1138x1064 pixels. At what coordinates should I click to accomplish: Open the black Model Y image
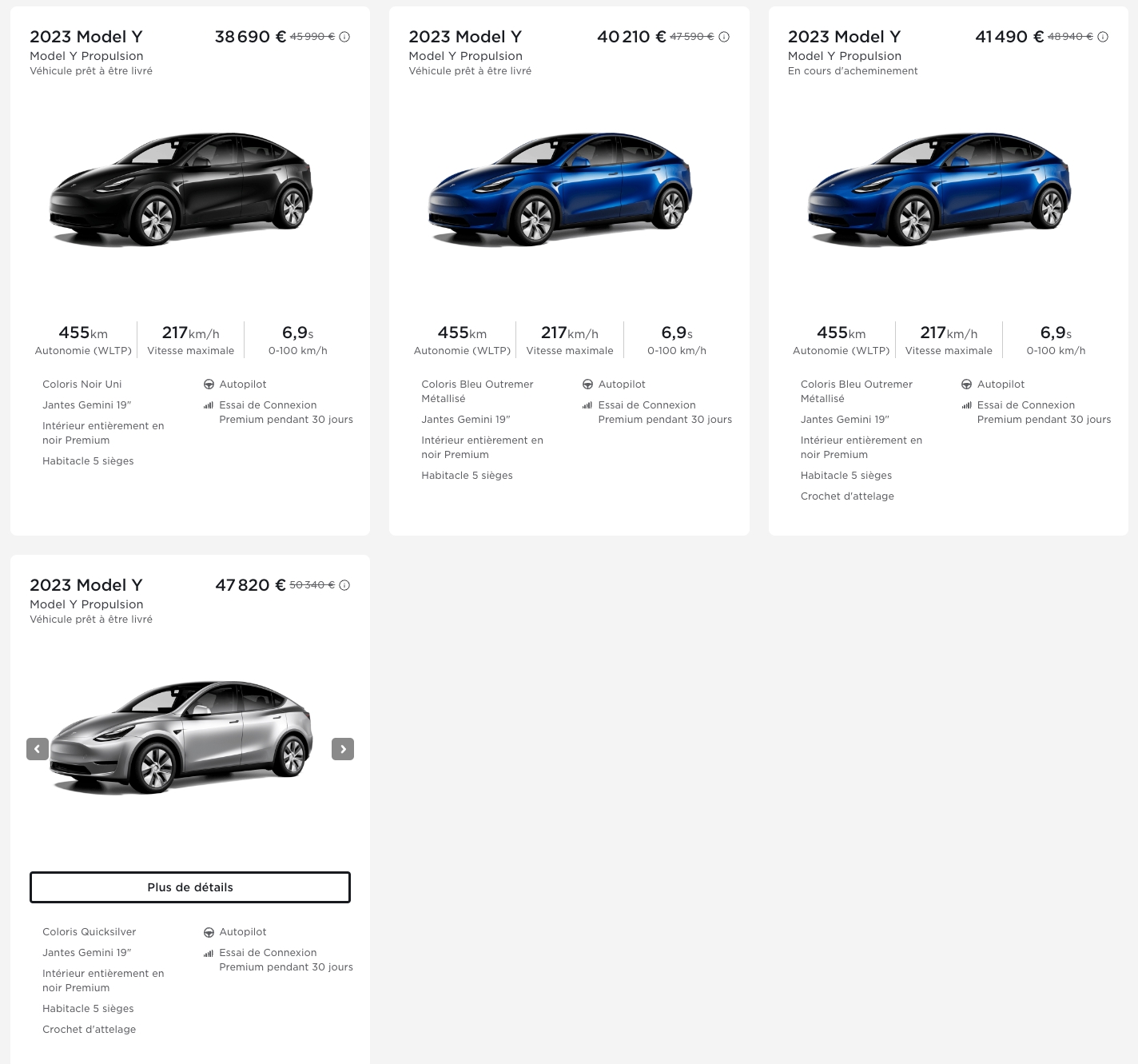point(181,189)
